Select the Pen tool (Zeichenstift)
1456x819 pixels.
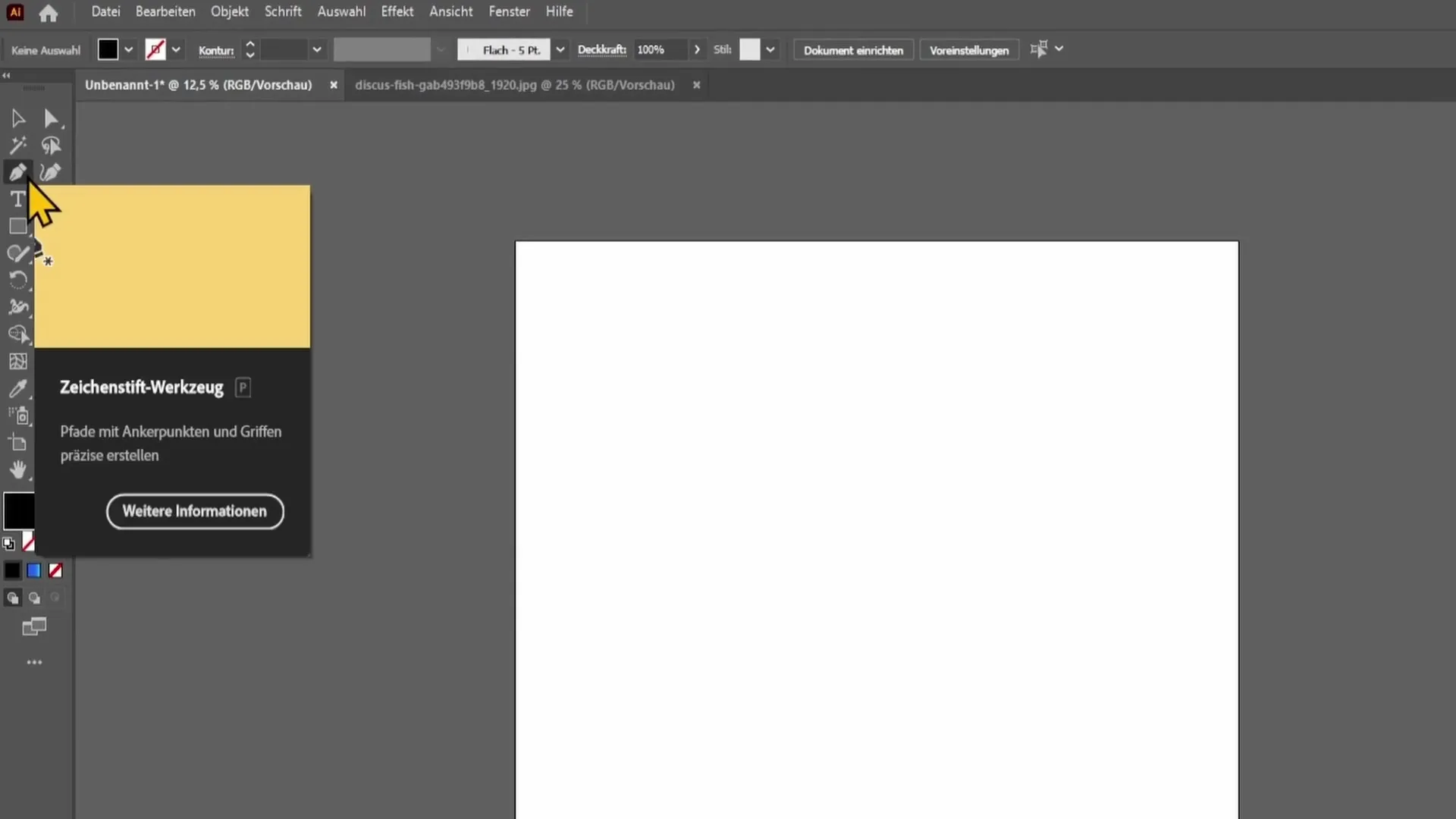[18, 172]
